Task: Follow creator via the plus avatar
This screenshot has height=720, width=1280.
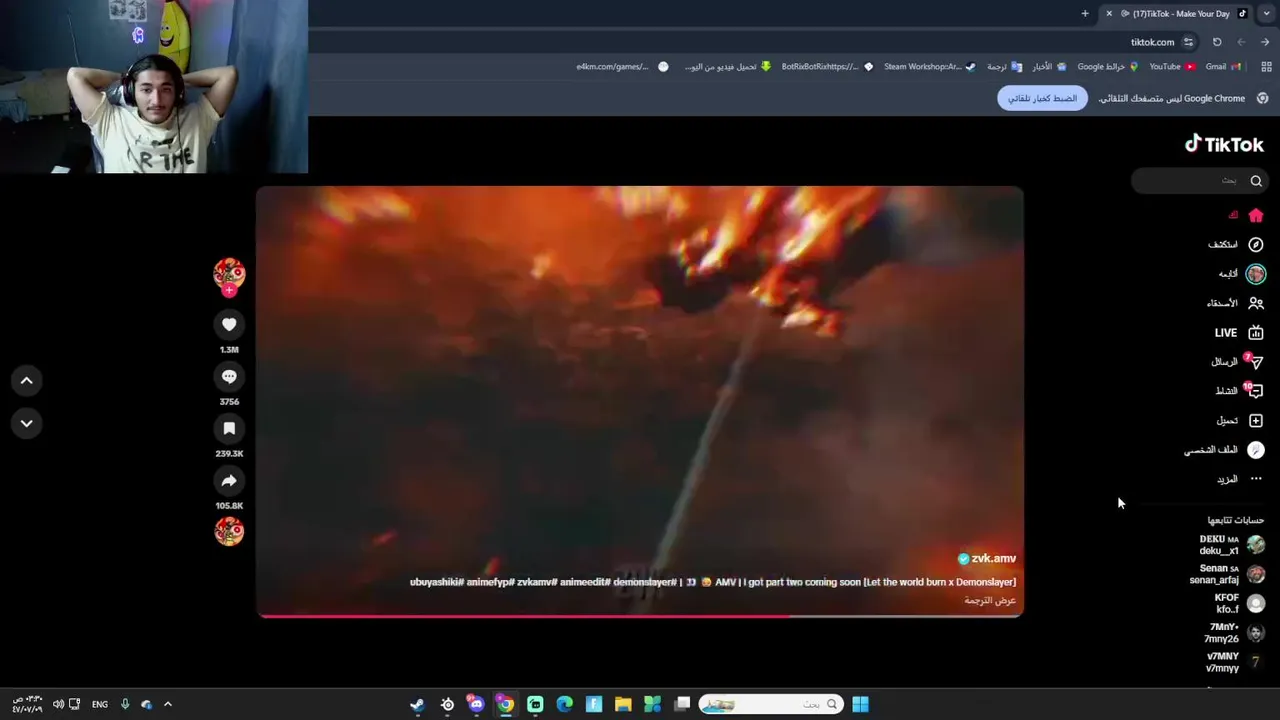Action: (x=229, y=290)
